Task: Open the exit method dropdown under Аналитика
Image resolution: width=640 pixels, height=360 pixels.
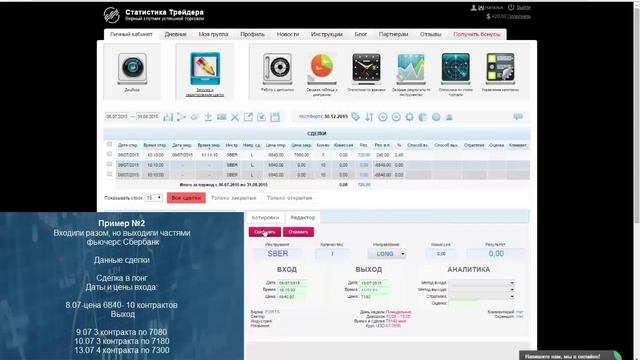Action: 481,289
